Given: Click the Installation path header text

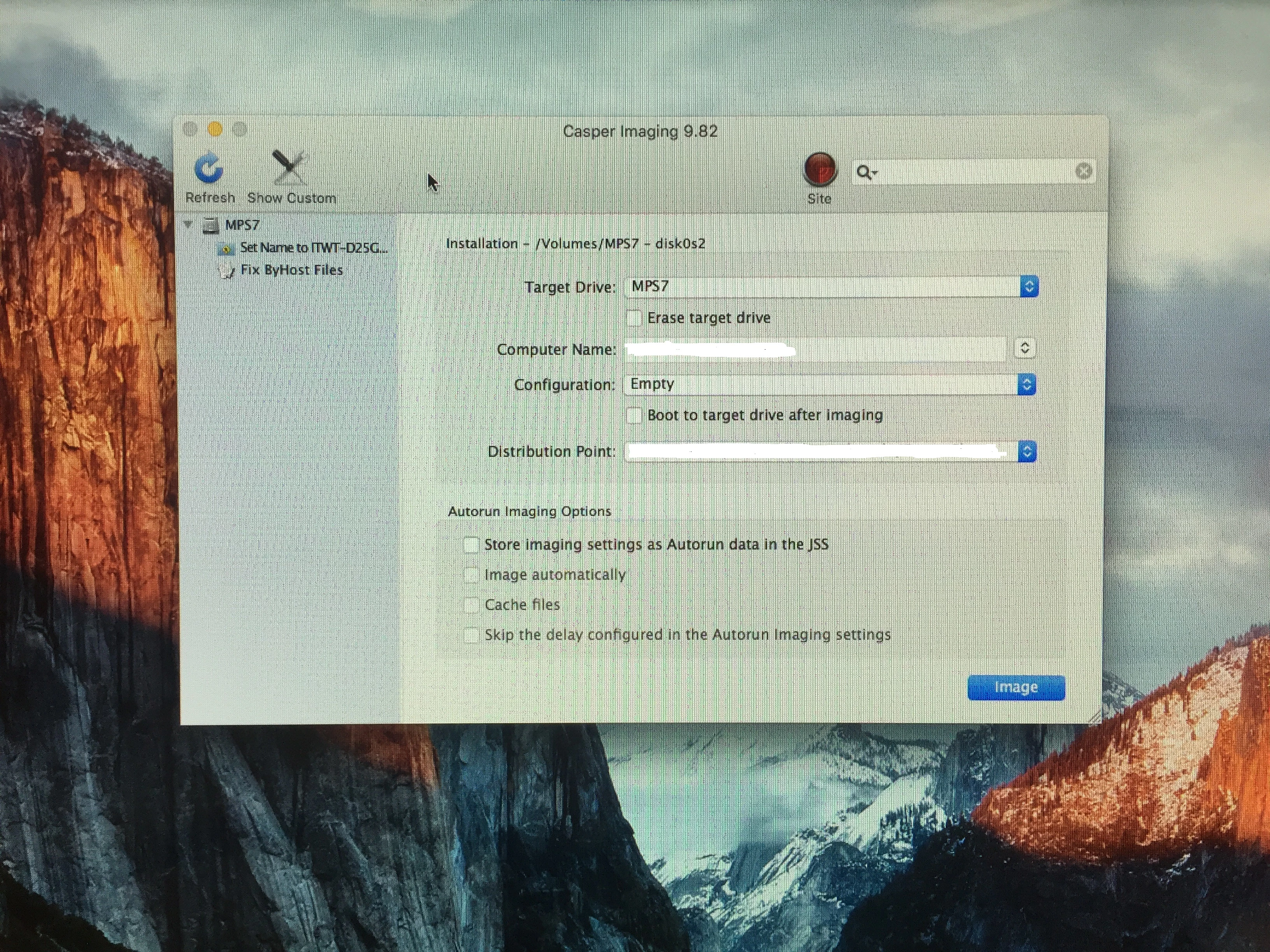Looking at the screenshot, I should [x=575, y=243].
